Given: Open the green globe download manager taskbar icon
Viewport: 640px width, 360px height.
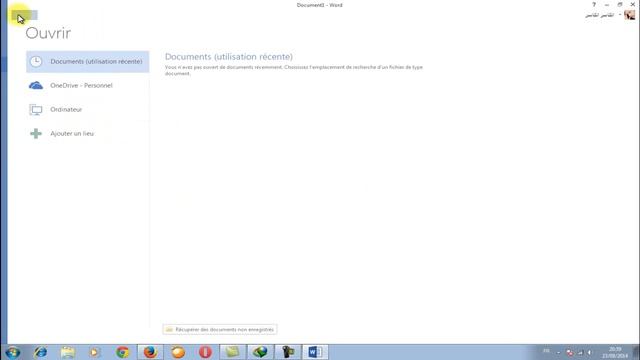Looking at the screenshot, I should click(x=260, y=352).
